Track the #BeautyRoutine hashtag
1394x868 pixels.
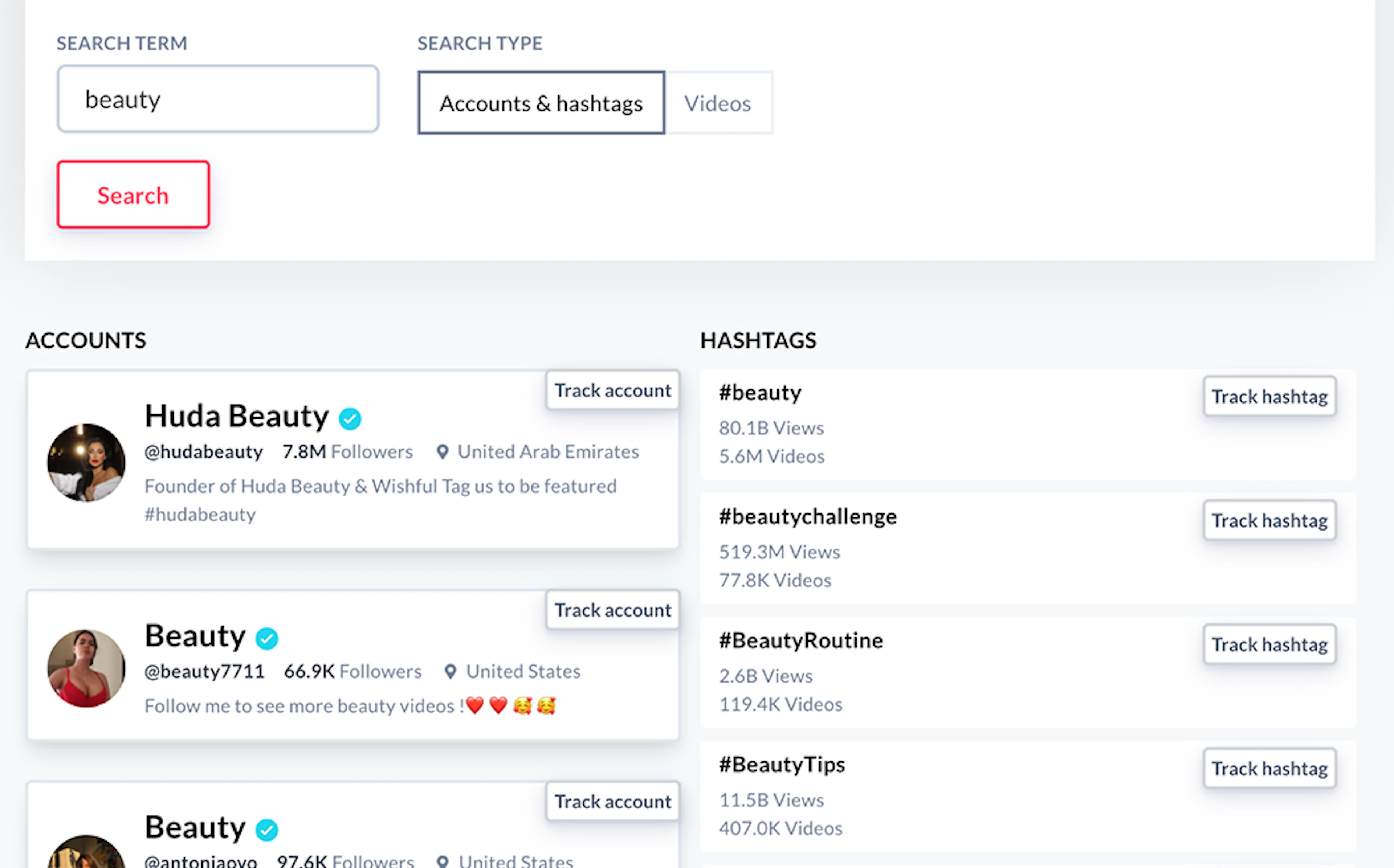tap(1269, 645)
